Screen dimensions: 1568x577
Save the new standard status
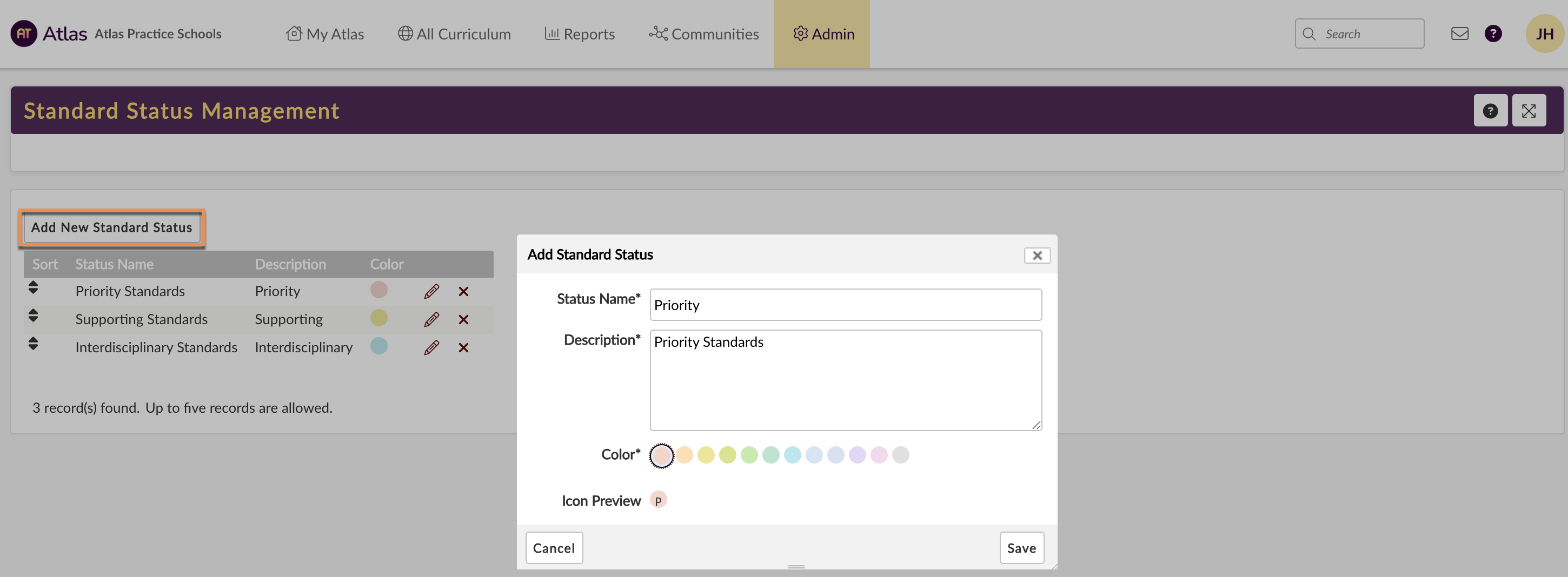tap(1021, 548)
